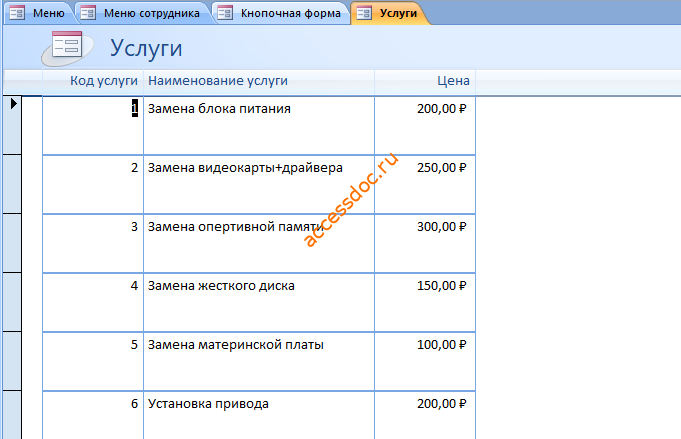This screenshot has height=439, width=681.
Task: Click the Замена жесткого диска field
Action: click(259, 302)
